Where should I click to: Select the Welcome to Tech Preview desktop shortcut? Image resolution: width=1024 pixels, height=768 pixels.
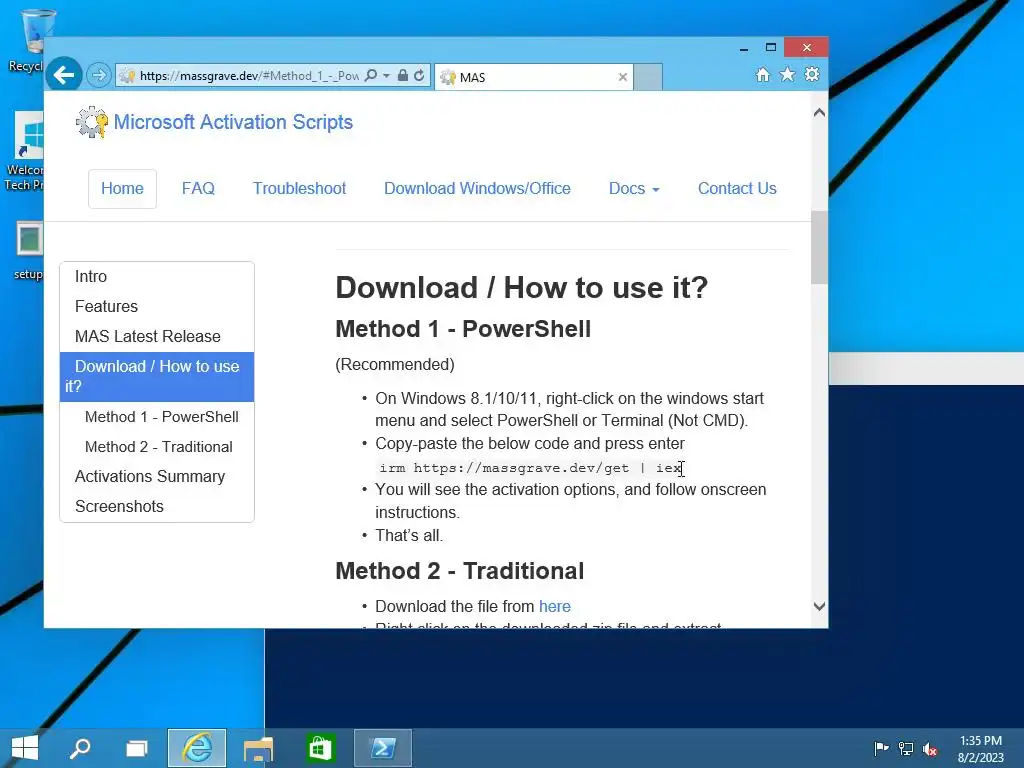[x=24, y=152]
